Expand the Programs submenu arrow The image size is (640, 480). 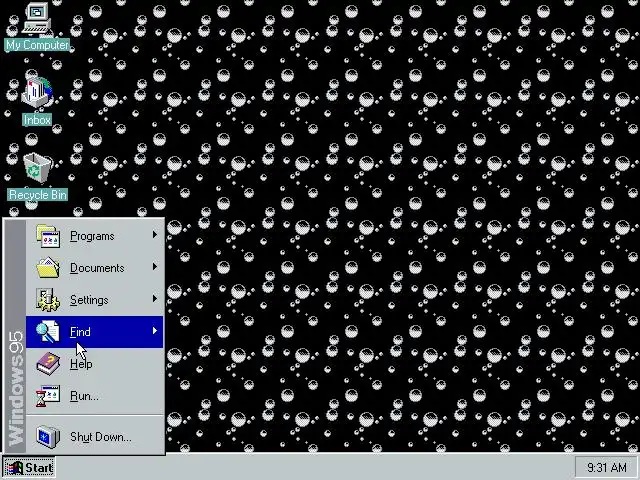click(x=155, y=235)
